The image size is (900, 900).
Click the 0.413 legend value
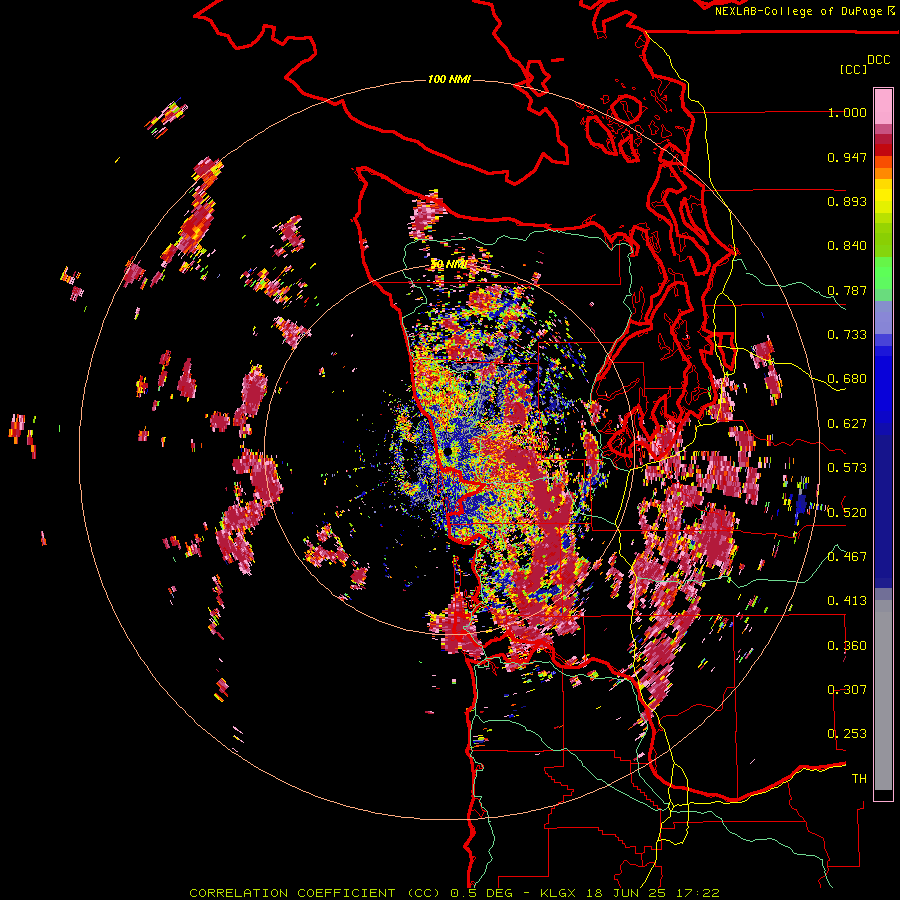tap(847, 601)
